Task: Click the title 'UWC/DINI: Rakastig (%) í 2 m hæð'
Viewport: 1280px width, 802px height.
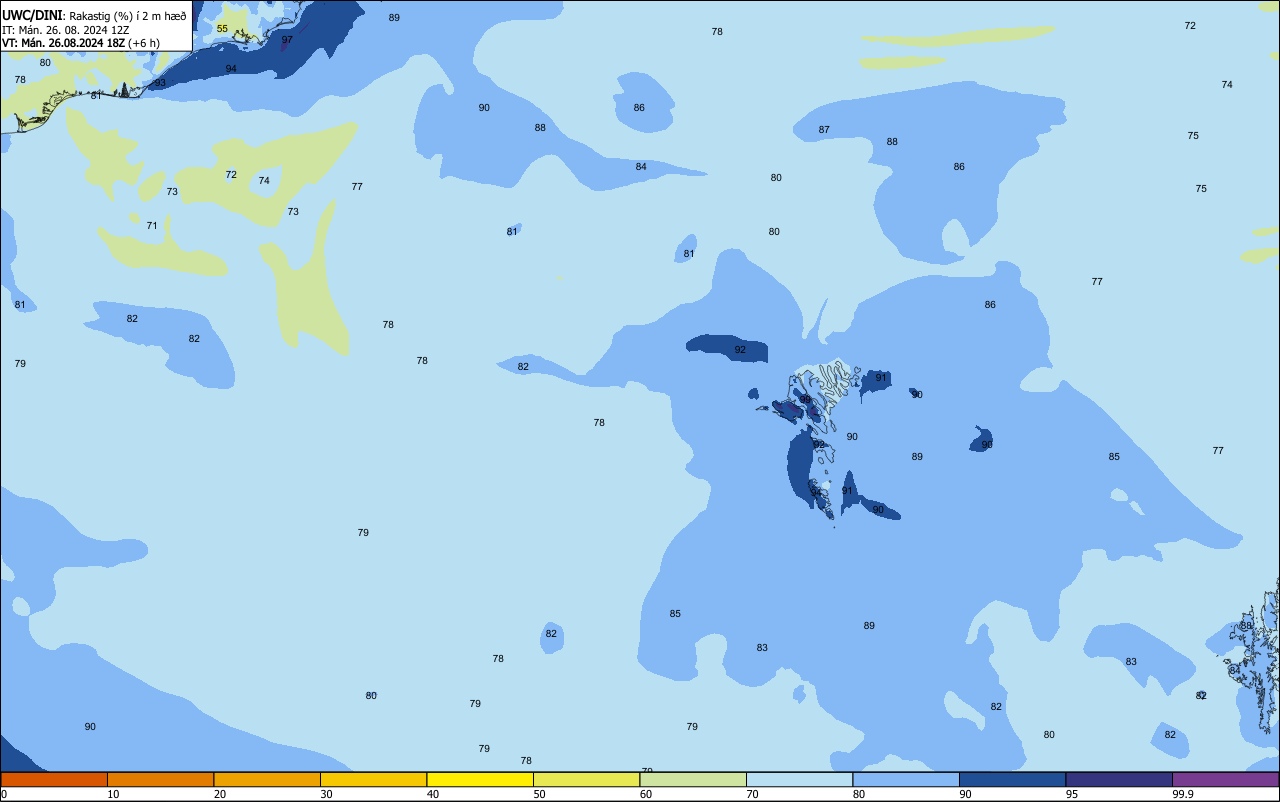Action: pyautogui.click(x=94, y=16)
